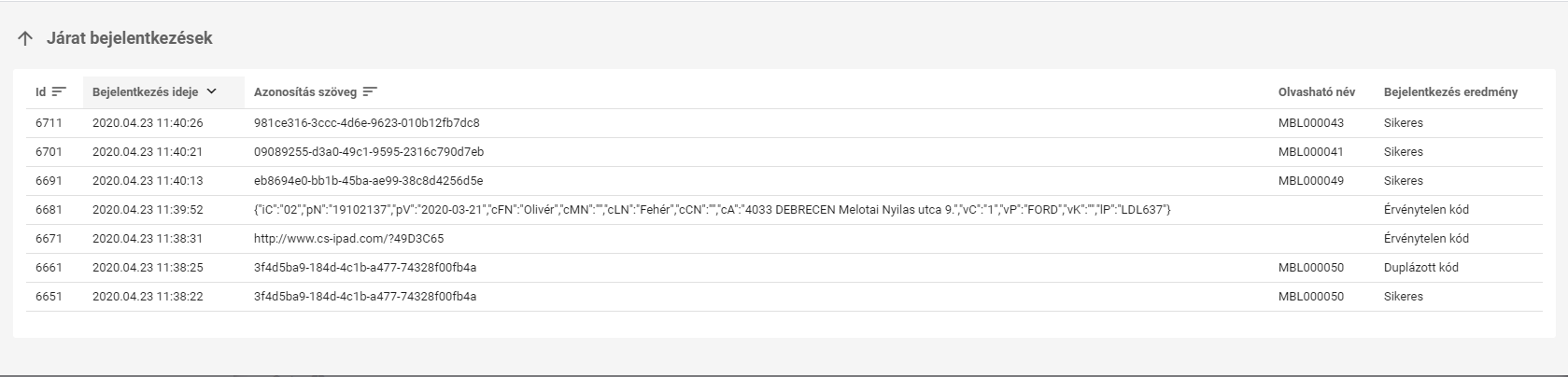Click the back arrow beside Járat bejelentkezések

25,39
